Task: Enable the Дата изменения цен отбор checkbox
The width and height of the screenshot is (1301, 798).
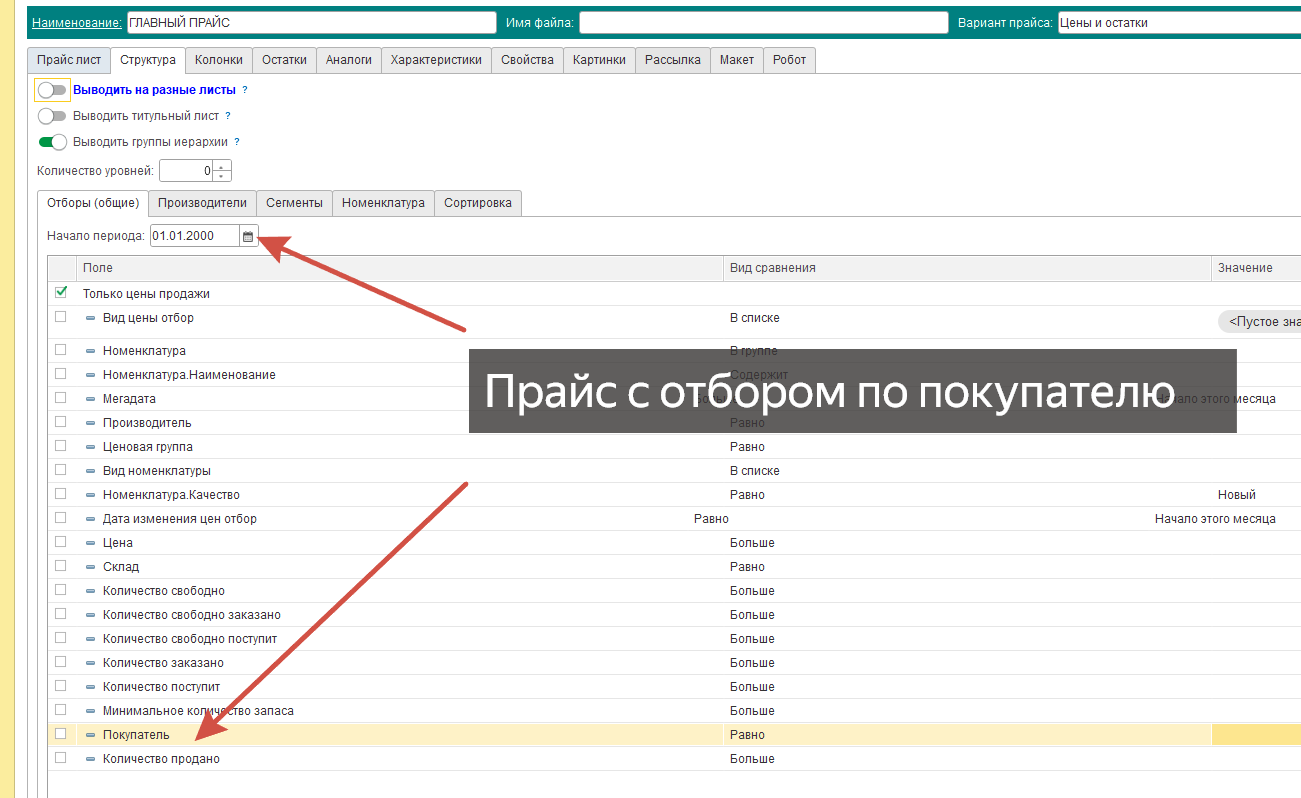Action: coord(61,518)
